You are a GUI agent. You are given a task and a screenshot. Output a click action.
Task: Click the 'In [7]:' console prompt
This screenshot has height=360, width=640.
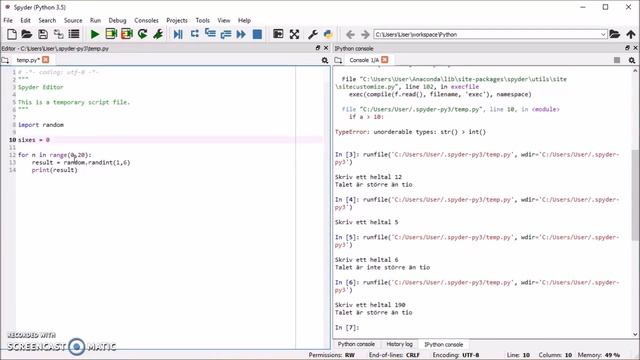[x=347, y=327]
